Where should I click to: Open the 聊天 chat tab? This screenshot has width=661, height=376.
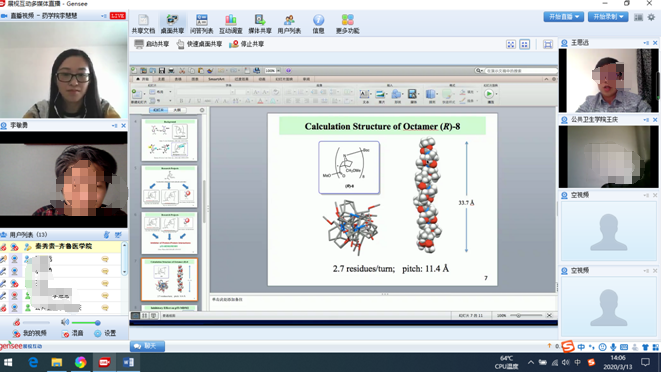pos(147,346)
